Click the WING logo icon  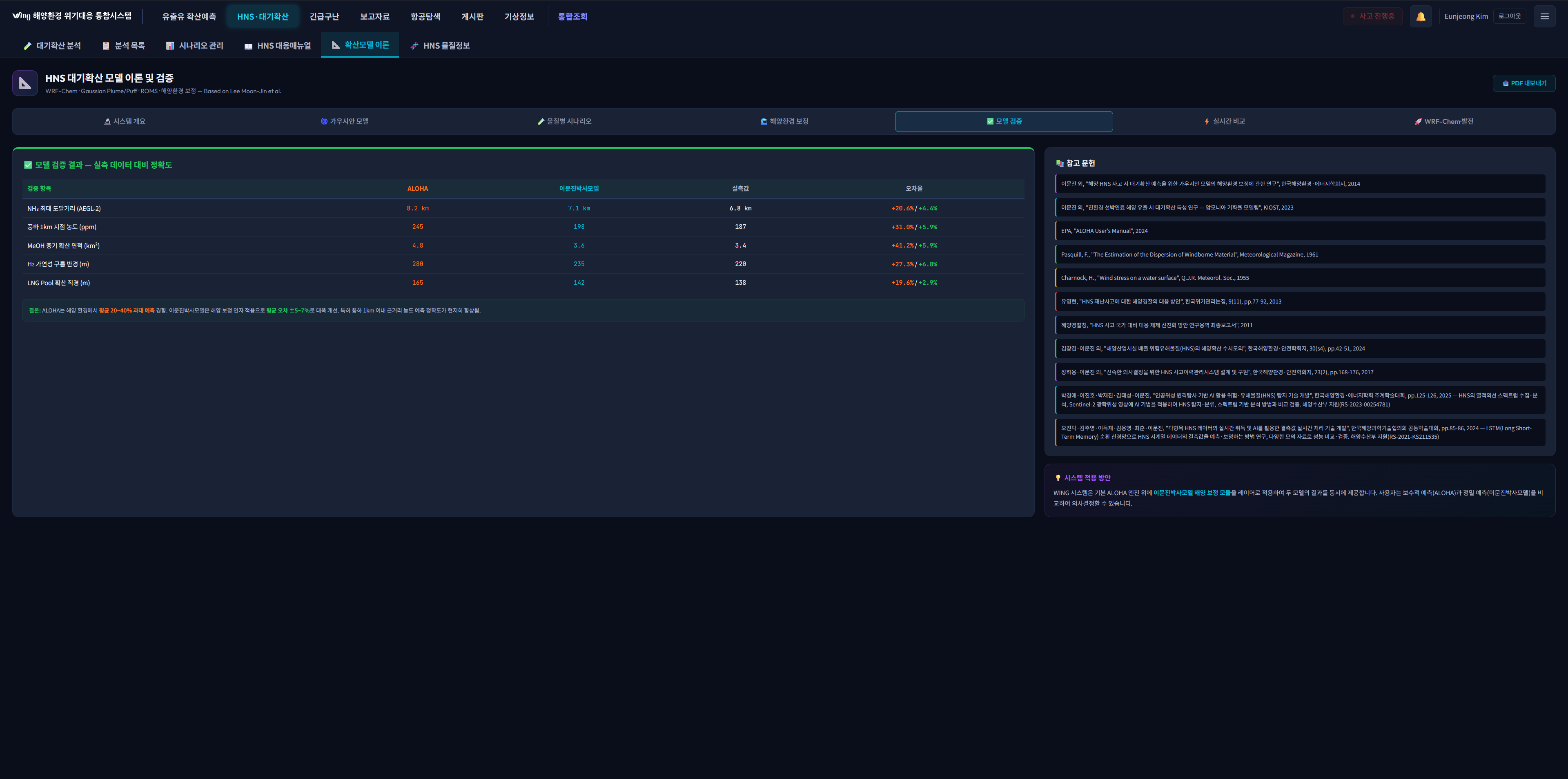click(21, 16)
